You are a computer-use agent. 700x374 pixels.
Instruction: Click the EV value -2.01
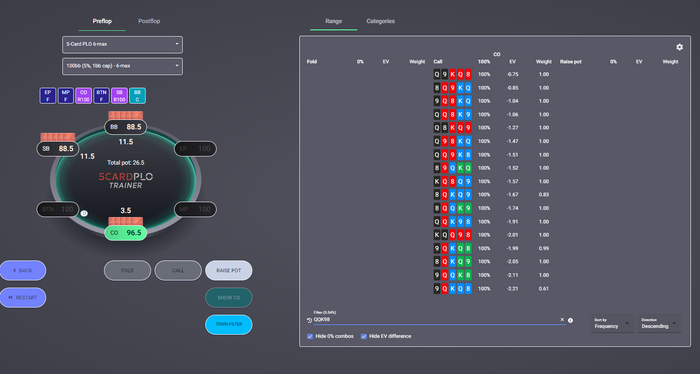pos(512,235)
